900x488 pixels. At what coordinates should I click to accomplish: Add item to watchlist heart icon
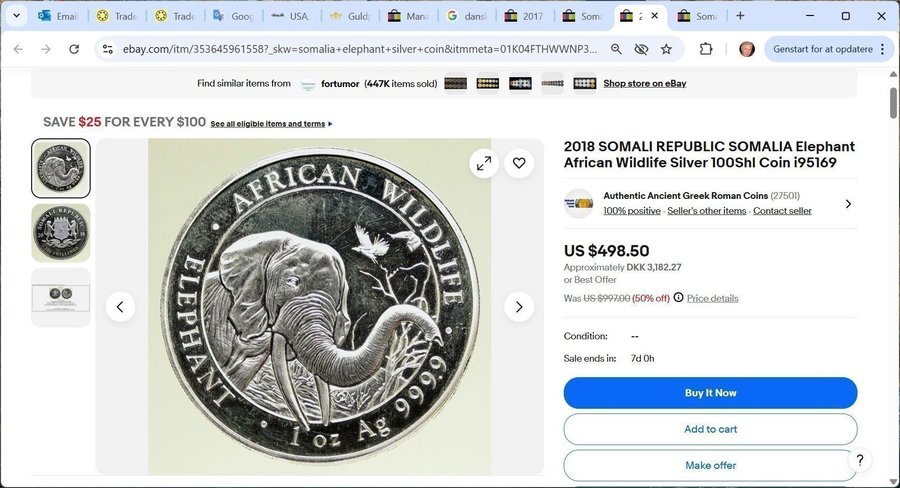tap(519, 163)
